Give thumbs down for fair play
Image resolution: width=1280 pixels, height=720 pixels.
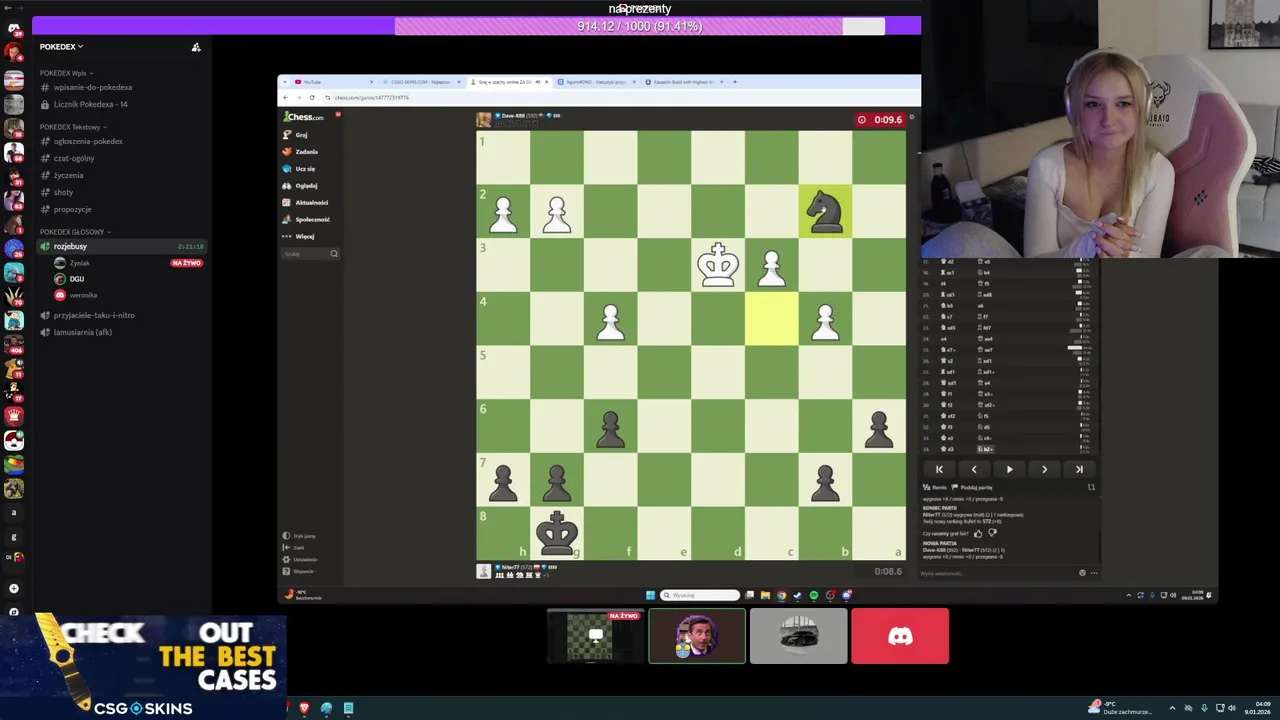(992, 533)
